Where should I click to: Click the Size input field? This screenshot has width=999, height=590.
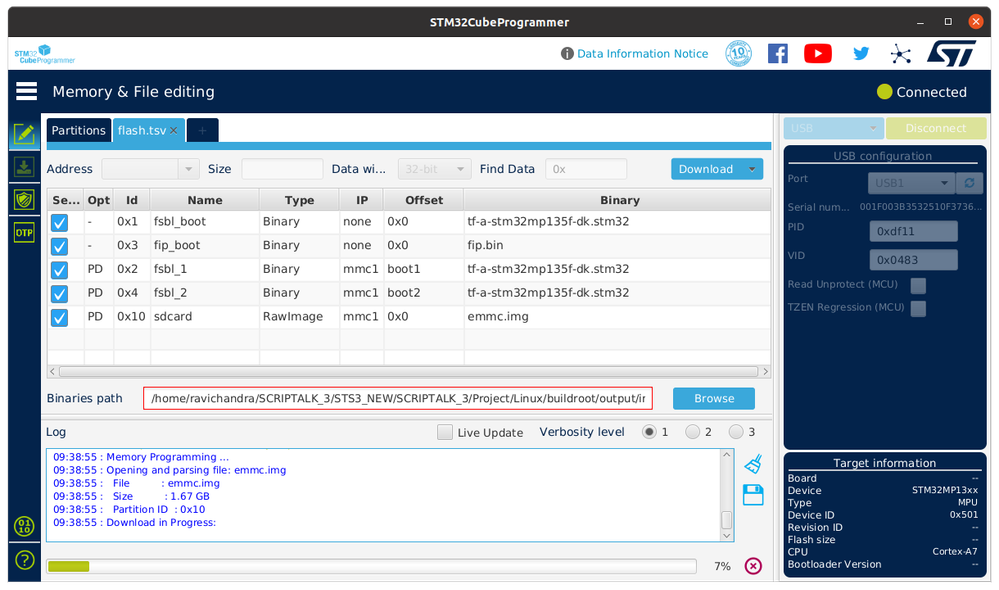coord(282,169)
